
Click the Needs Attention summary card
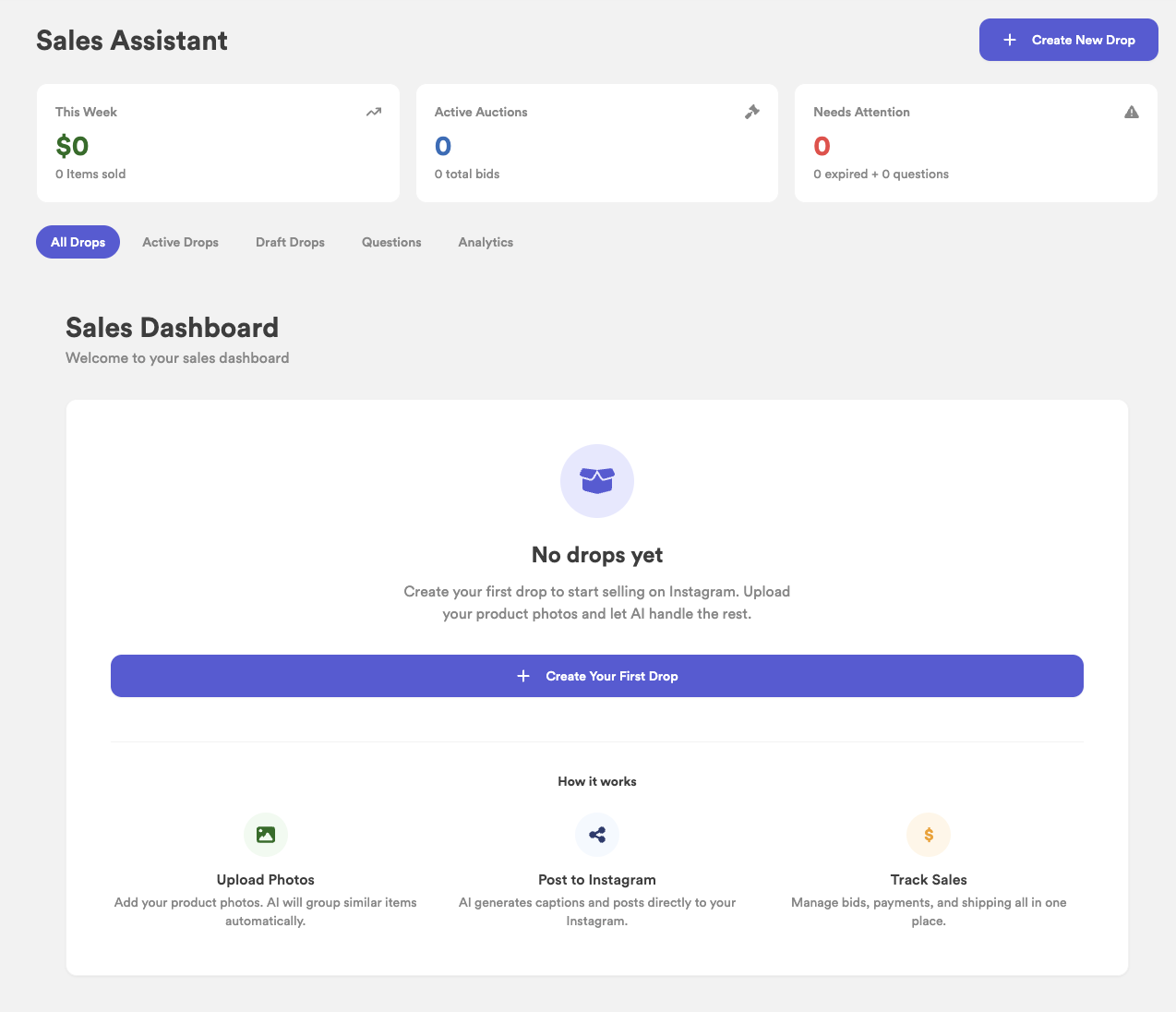[x=976, y=142]
